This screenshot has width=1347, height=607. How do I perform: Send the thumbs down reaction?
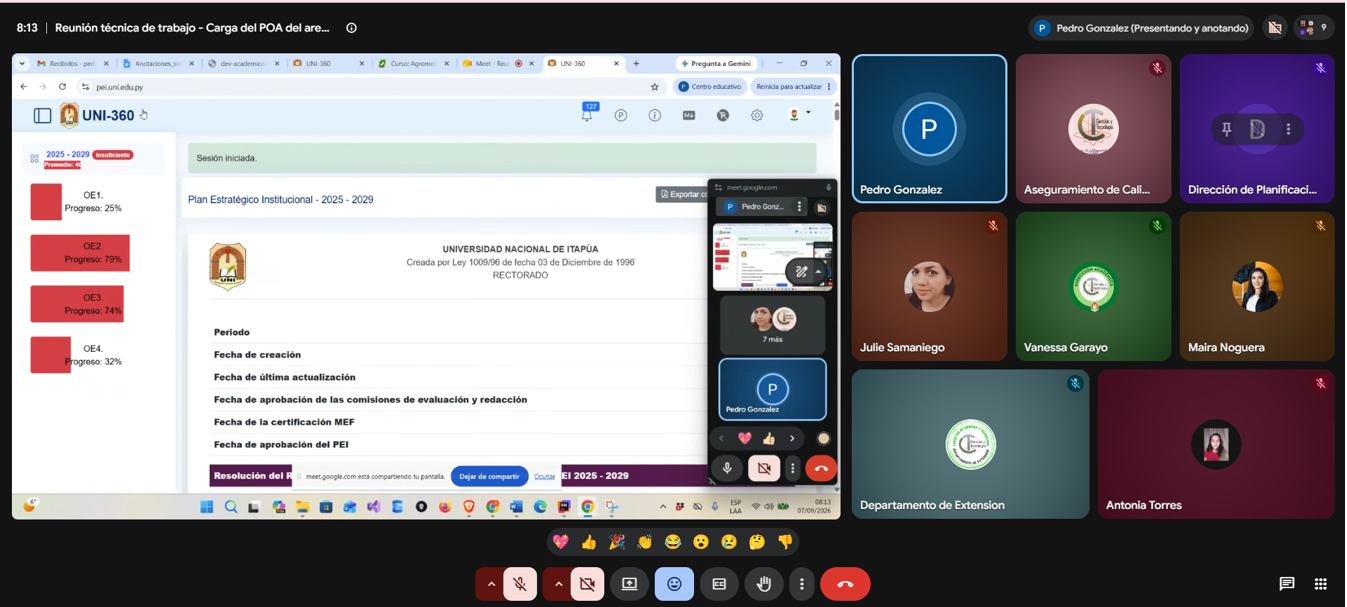pyautogui.click(x=785, y=542)
